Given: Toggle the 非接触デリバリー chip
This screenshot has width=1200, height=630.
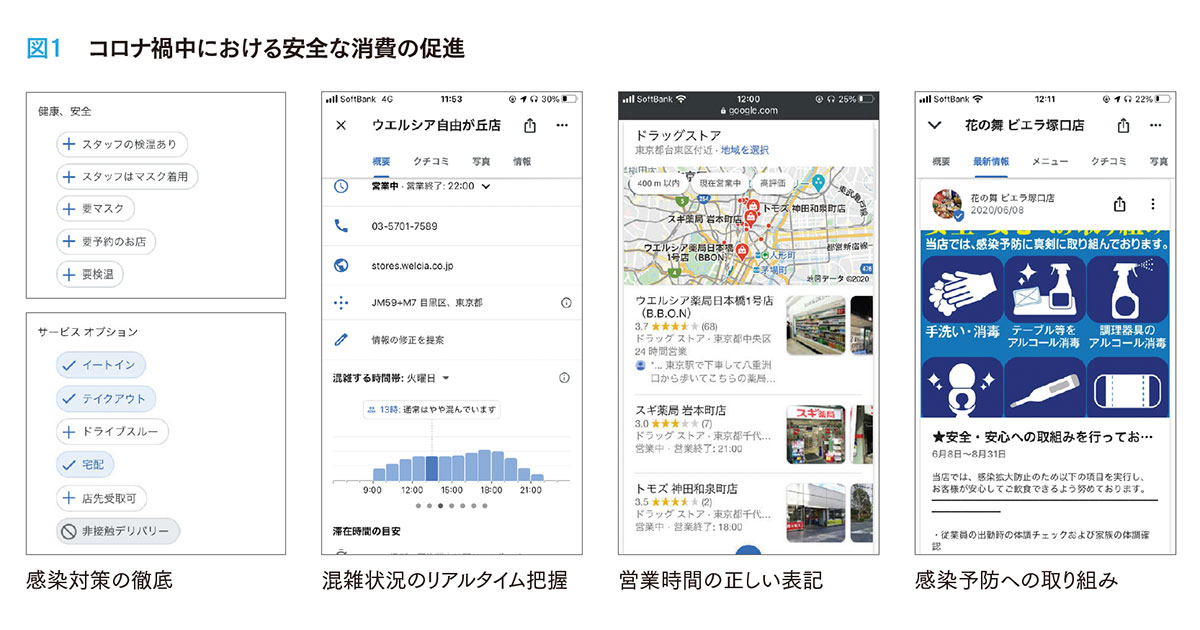Looking at the screenshot, I should [118, 530].
